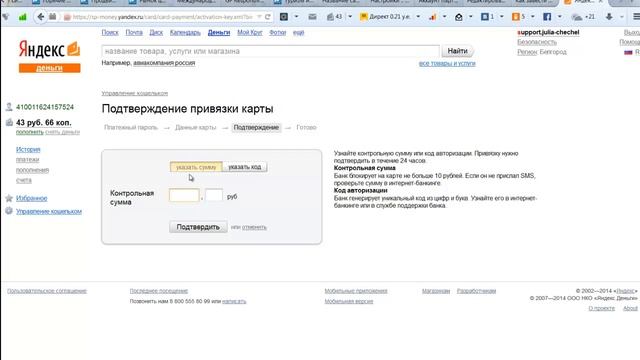Click the wallet icon showing 43
640x360 pixels.
tap(335, 17)
